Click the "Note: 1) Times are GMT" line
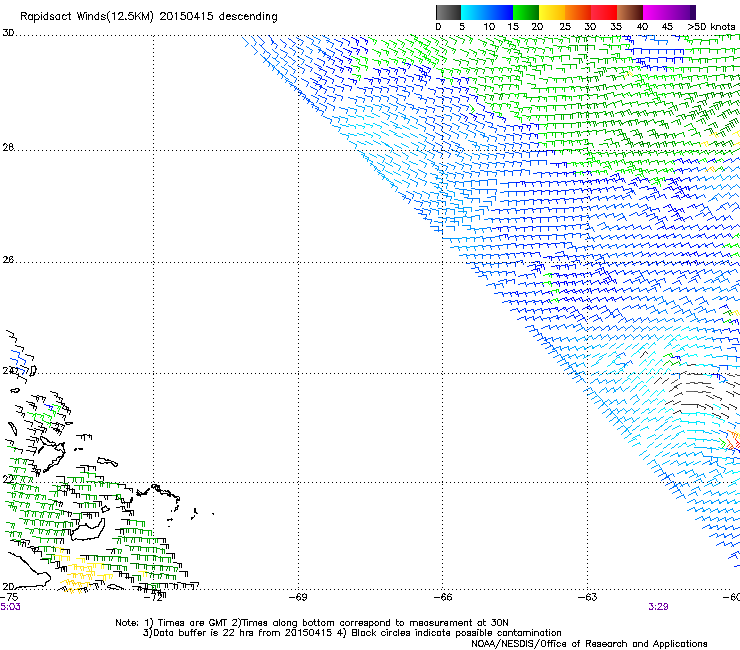Image resolution: width=740 pixels, height=650 pixels. point(312,623)
